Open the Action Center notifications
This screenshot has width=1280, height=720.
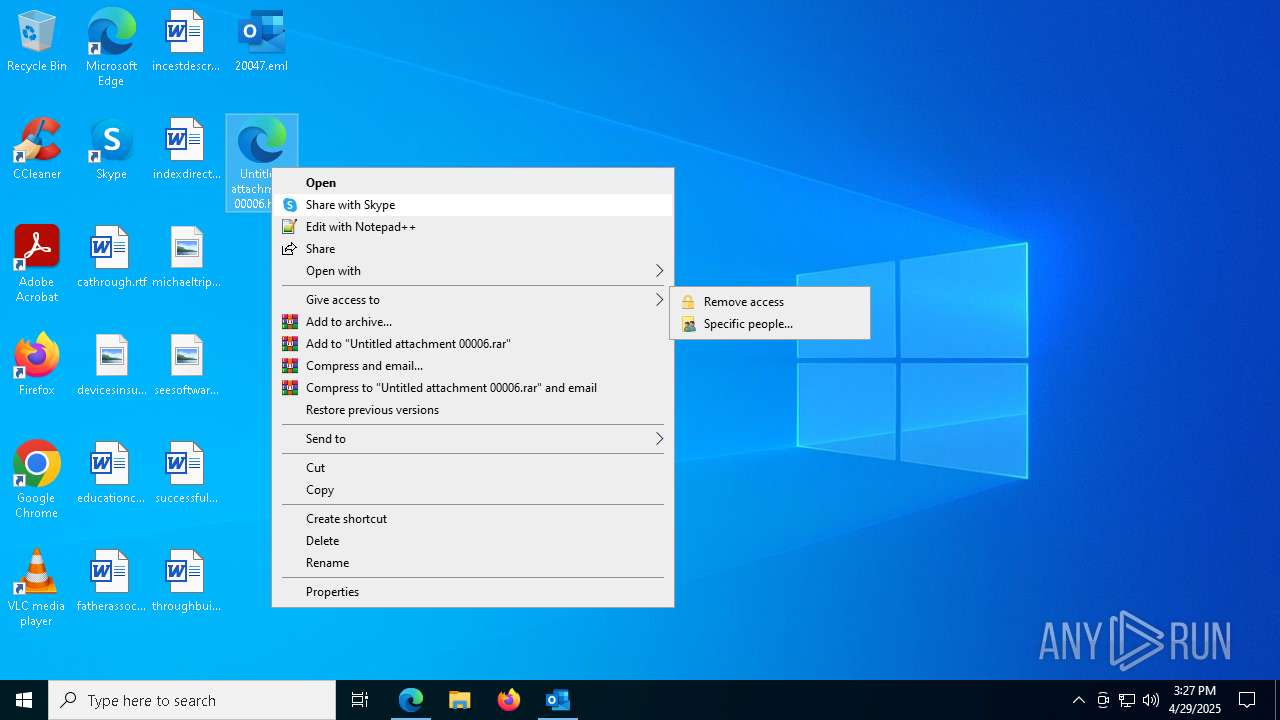pos(1247,700)
